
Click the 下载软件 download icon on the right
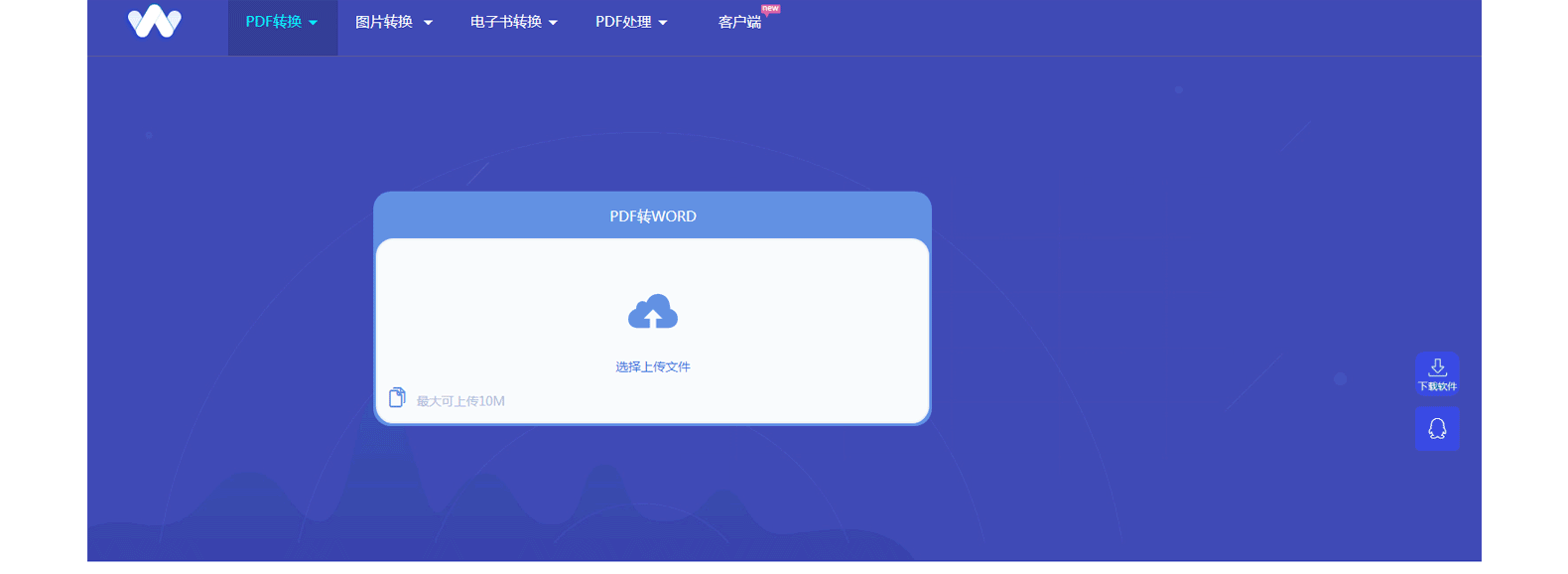coord(1437,366)
